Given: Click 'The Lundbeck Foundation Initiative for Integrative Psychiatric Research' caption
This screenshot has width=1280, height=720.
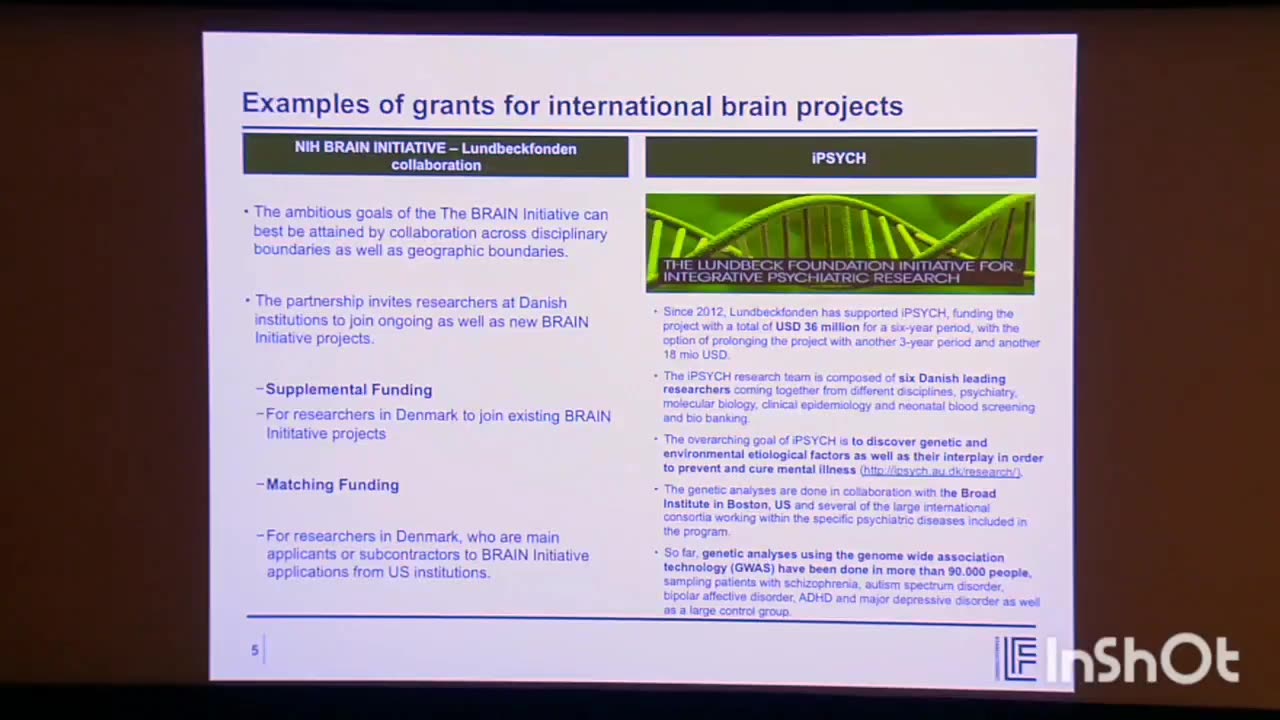Looking at the screenshot, I should tap(838, 270).
